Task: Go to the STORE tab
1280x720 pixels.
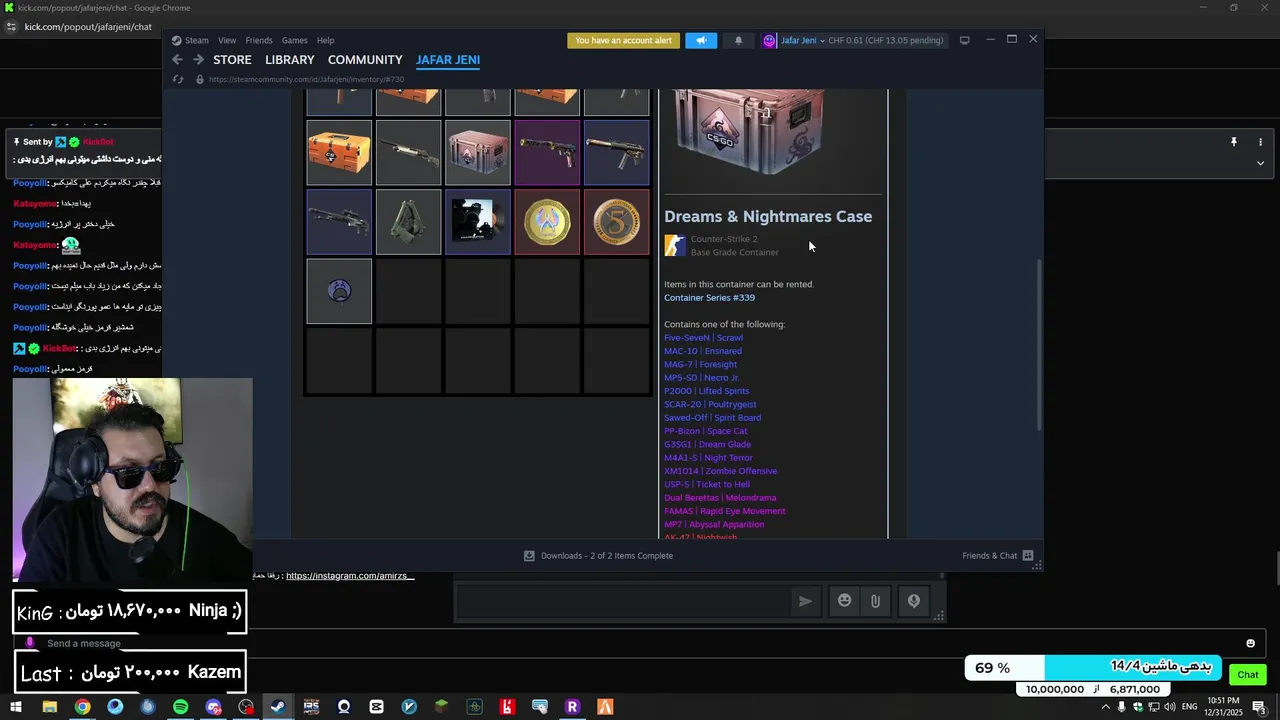Action: click(x=232, y=60)
